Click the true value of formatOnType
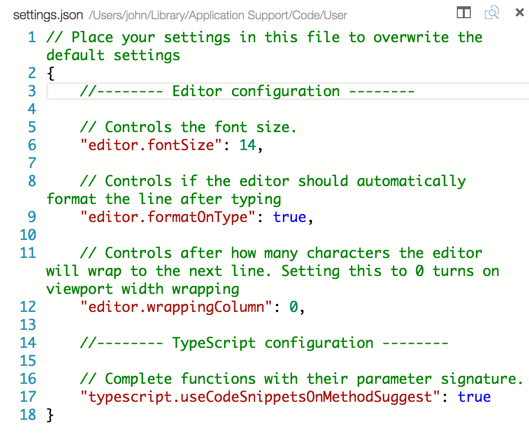Viewport: 529px width, 433px height. coord(289,217)
